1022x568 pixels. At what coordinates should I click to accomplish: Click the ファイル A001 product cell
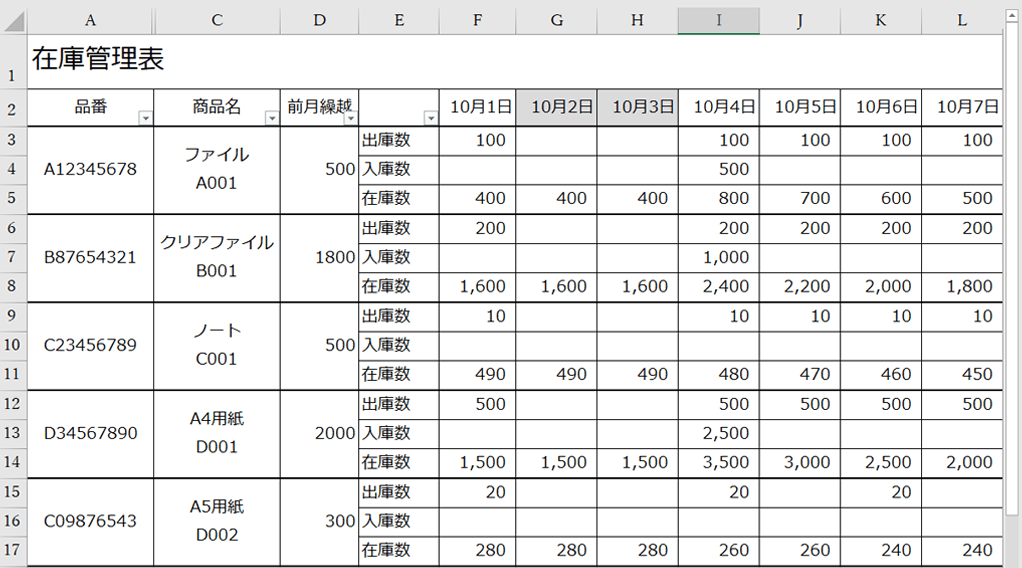217,170
